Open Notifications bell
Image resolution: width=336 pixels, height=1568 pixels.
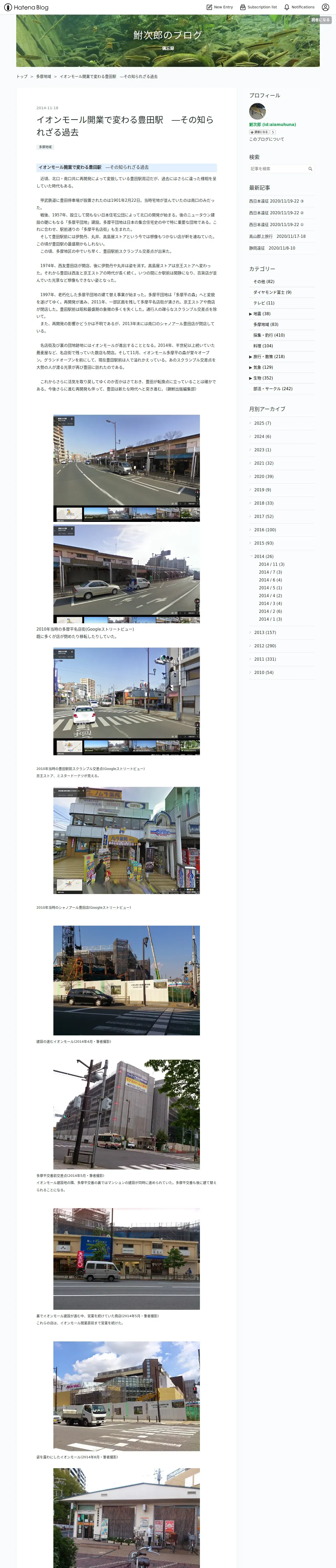(x=299, y=7)
